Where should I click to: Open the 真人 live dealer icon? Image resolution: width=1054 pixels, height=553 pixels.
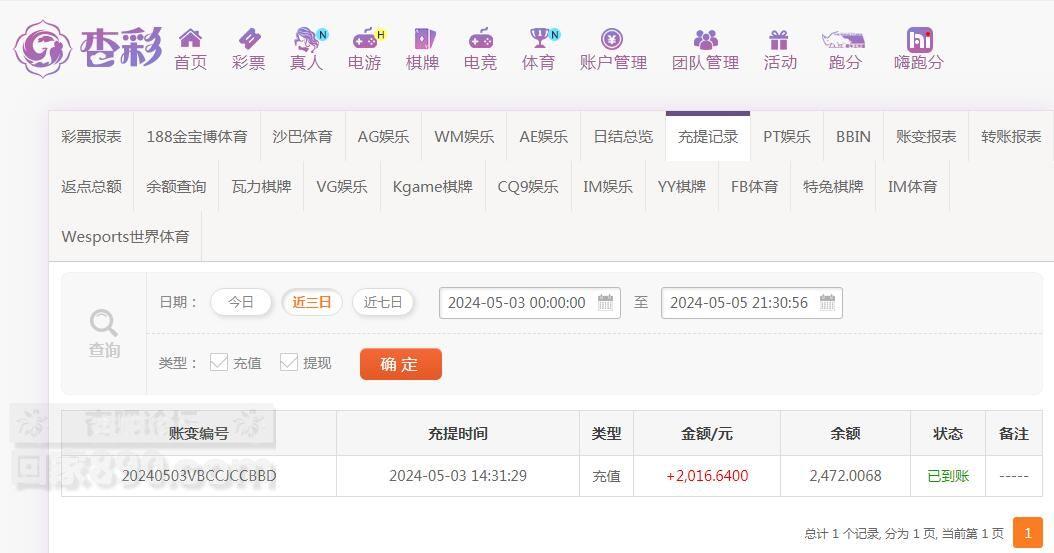(x=307, y=39)
